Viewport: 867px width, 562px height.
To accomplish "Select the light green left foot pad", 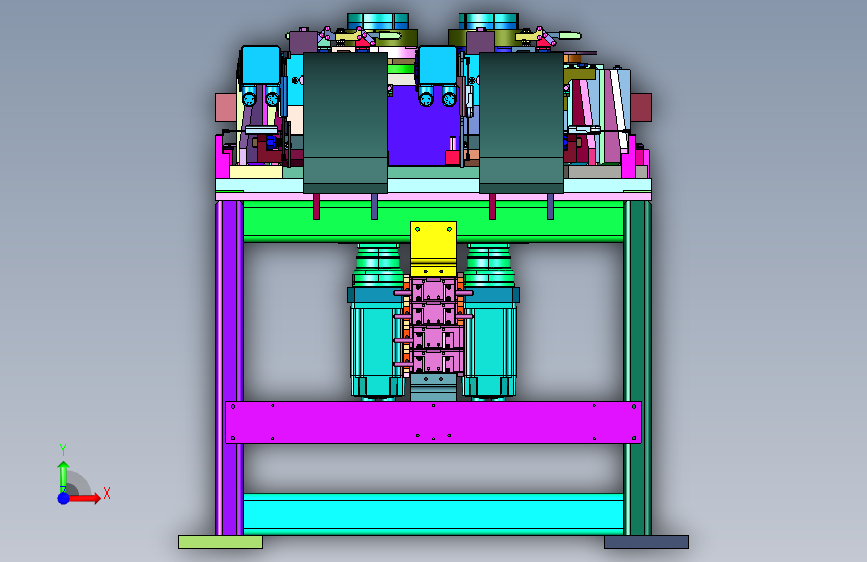I will point(220,542).
